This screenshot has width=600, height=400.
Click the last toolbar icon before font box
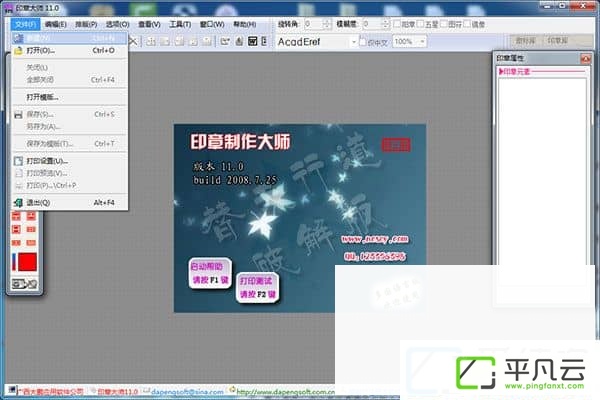[x=264, y=41]
